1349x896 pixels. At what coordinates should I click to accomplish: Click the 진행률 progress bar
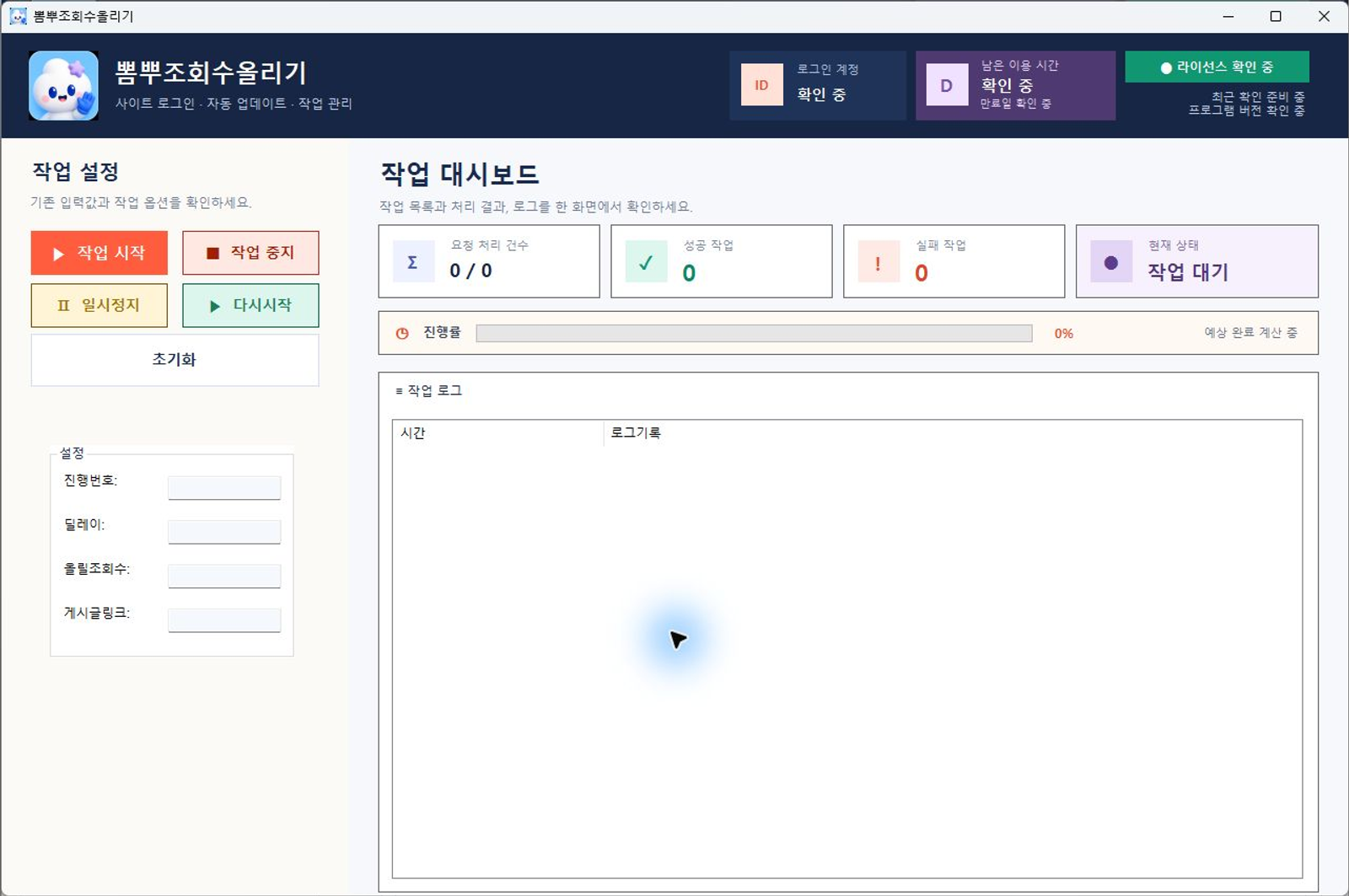pyautogui.click(x=754, y=333)
